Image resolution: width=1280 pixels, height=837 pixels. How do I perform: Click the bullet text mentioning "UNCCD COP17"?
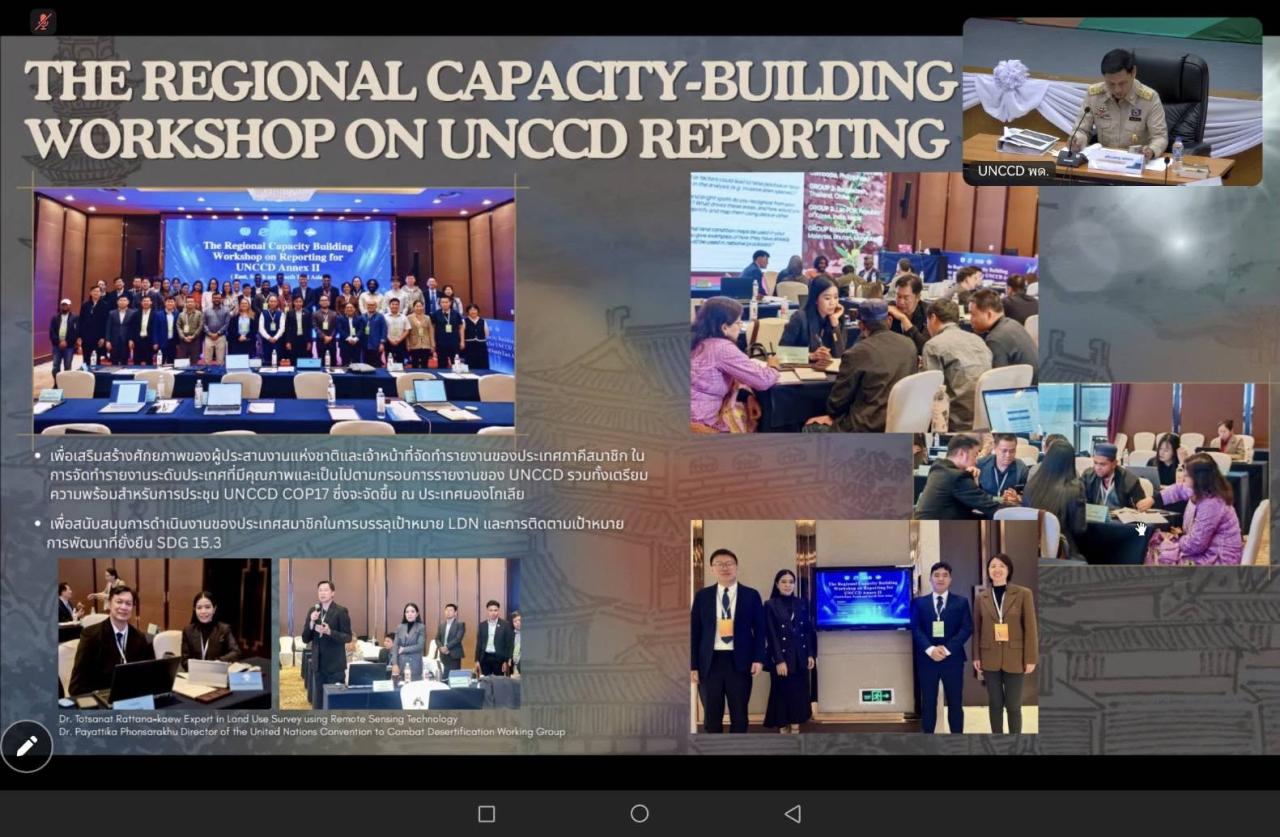pos(348,475)
